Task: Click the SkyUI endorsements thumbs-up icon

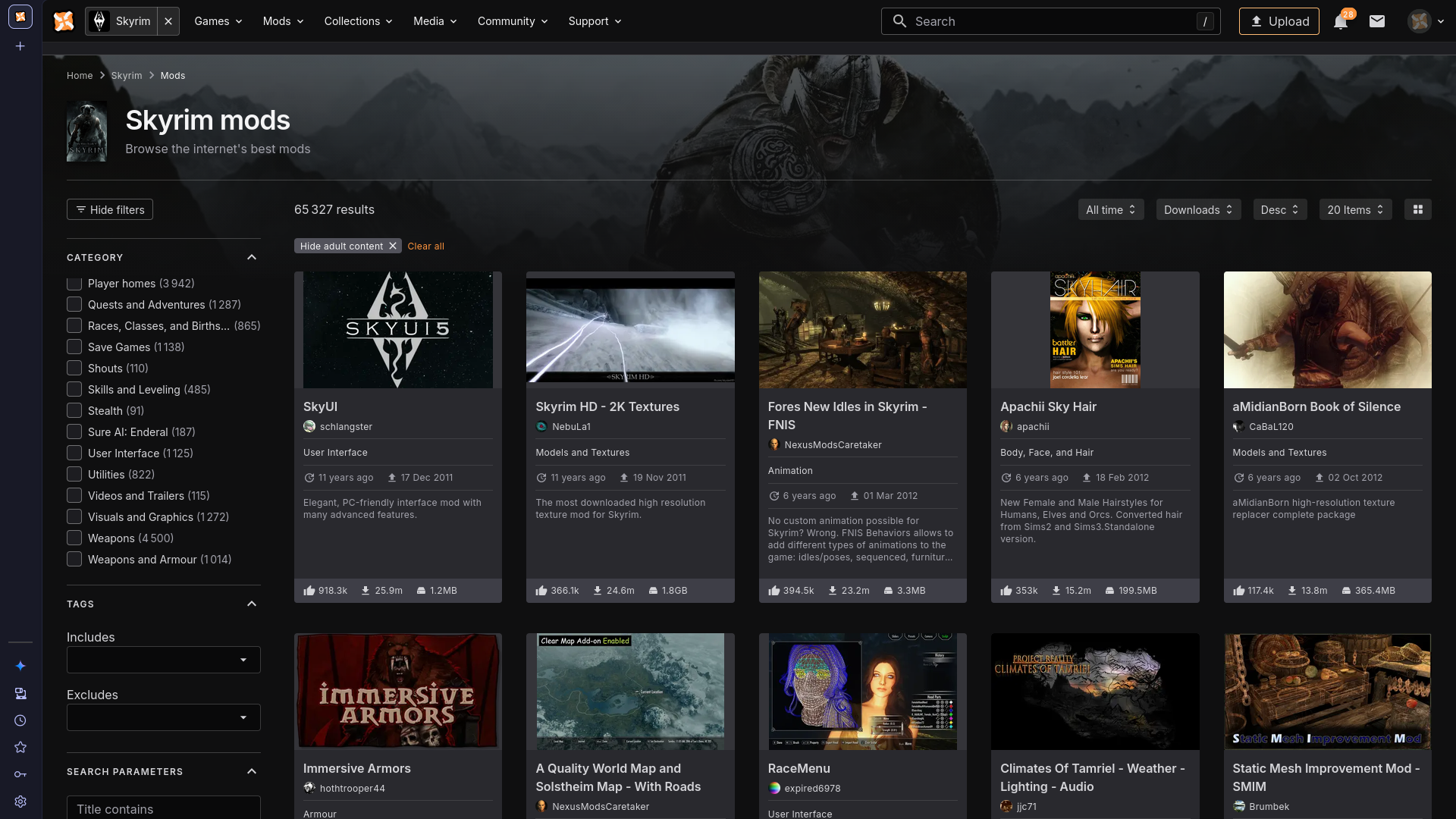Action: (x=309, y=591)
